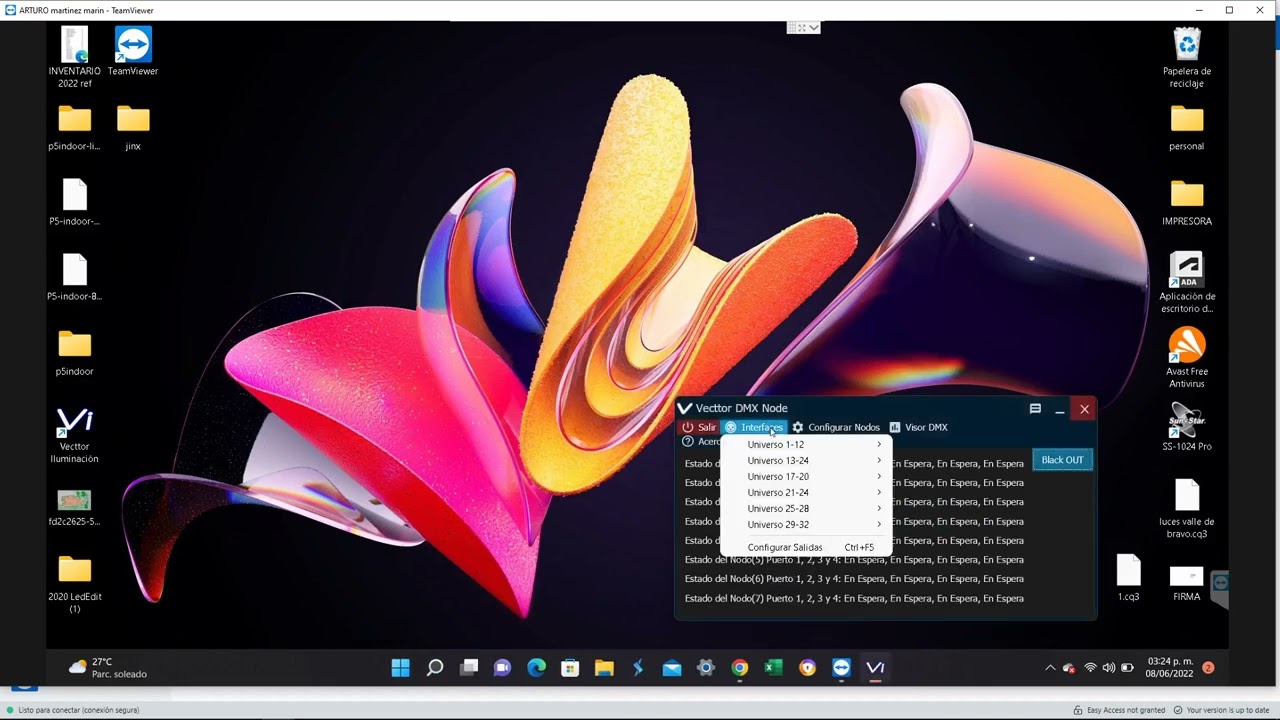
Task: Switch to Vecttor app in the taskbar
Action: coord(875,668)
